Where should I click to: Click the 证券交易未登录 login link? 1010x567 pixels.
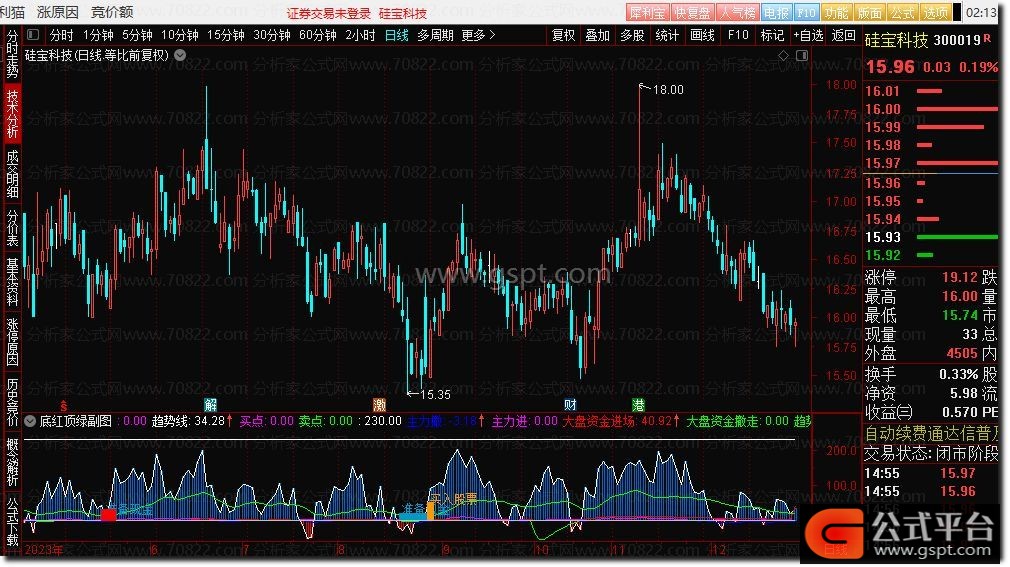tap(329, 14)
